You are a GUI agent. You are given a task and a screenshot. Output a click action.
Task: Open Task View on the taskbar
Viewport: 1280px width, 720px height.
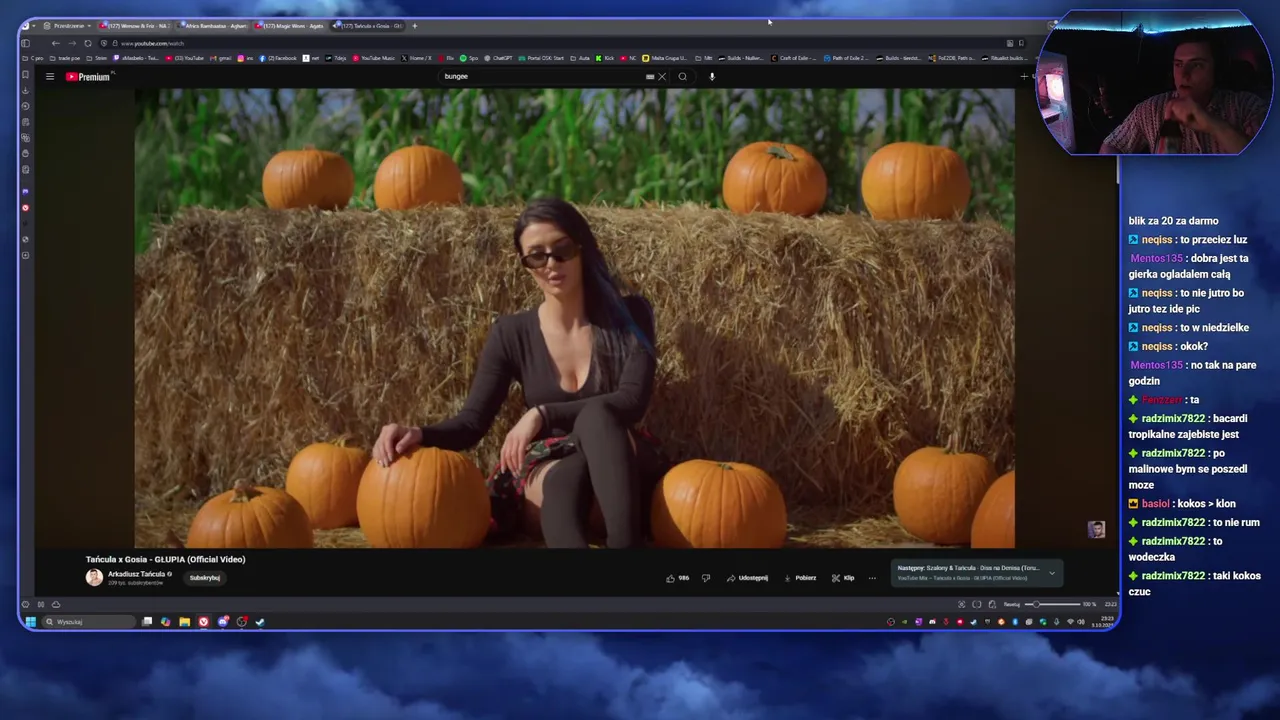pyautogui.click(x=146, y=622)
